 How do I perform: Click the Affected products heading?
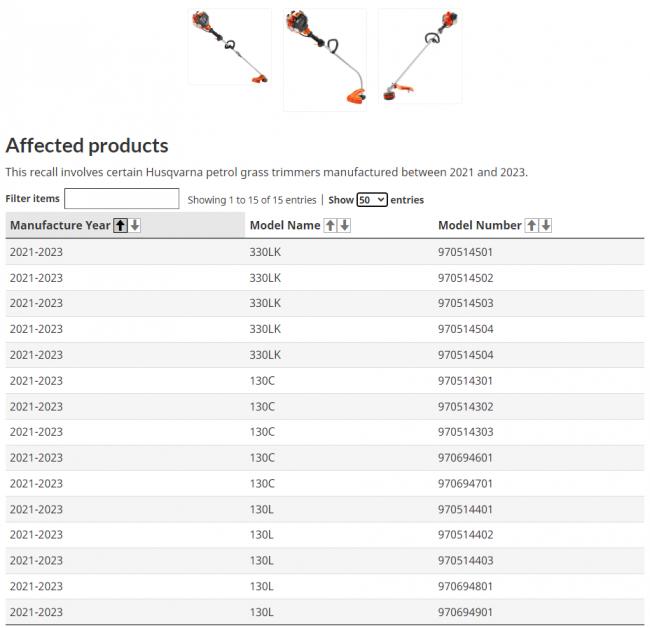pyautogui.click(x=87, y=146)
